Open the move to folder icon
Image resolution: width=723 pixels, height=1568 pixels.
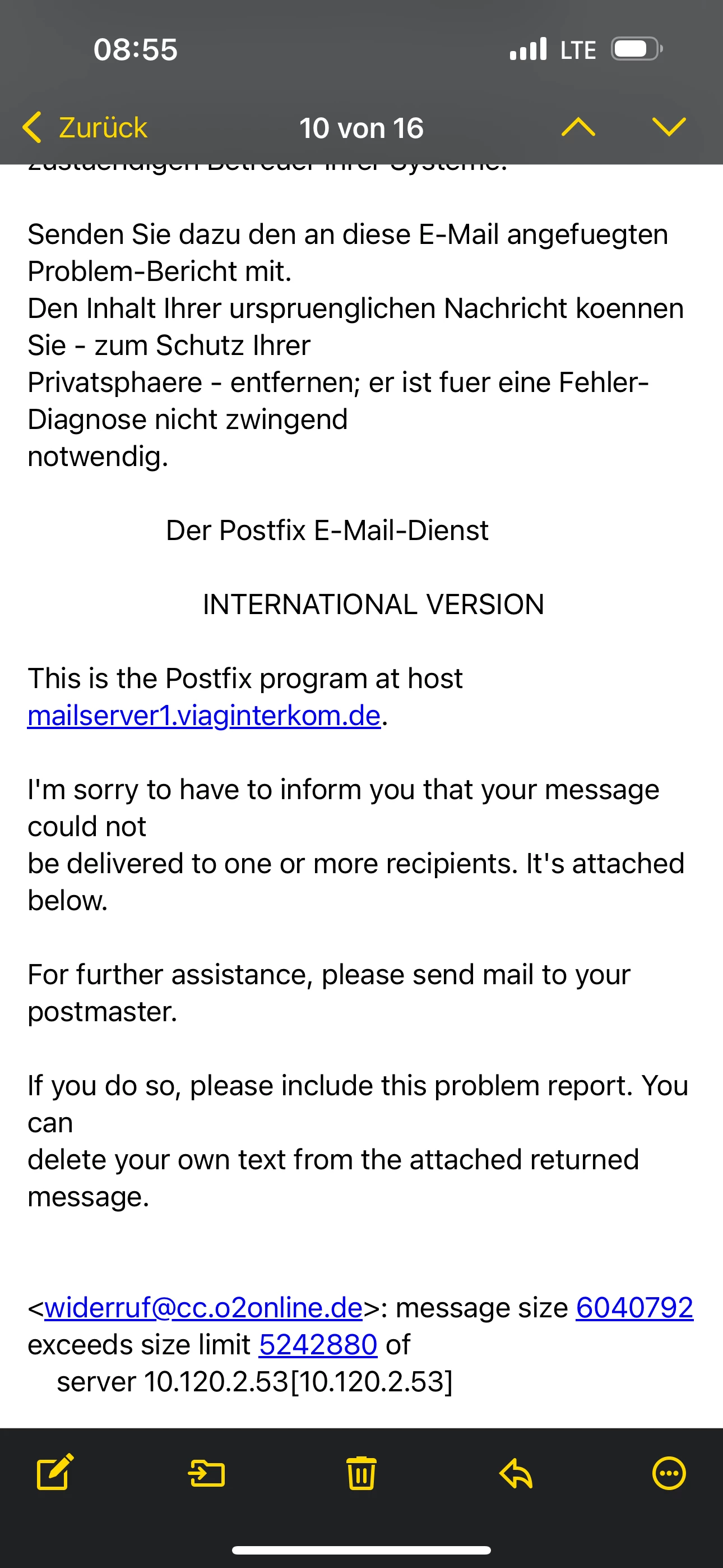coord(207,1474)
